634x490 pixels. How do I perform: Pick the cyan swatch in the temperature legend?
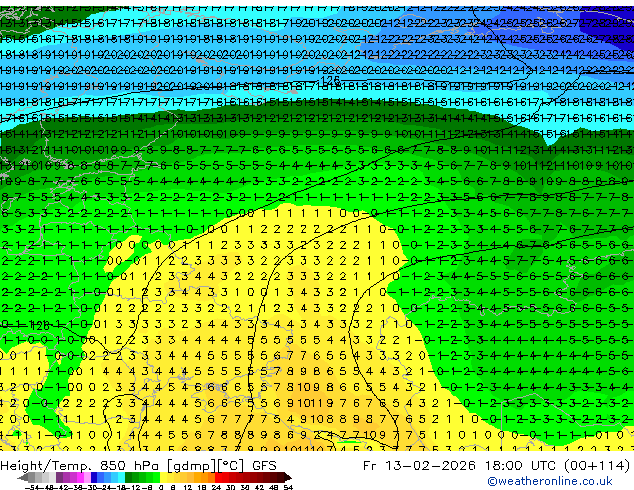(x=121, y=477)
